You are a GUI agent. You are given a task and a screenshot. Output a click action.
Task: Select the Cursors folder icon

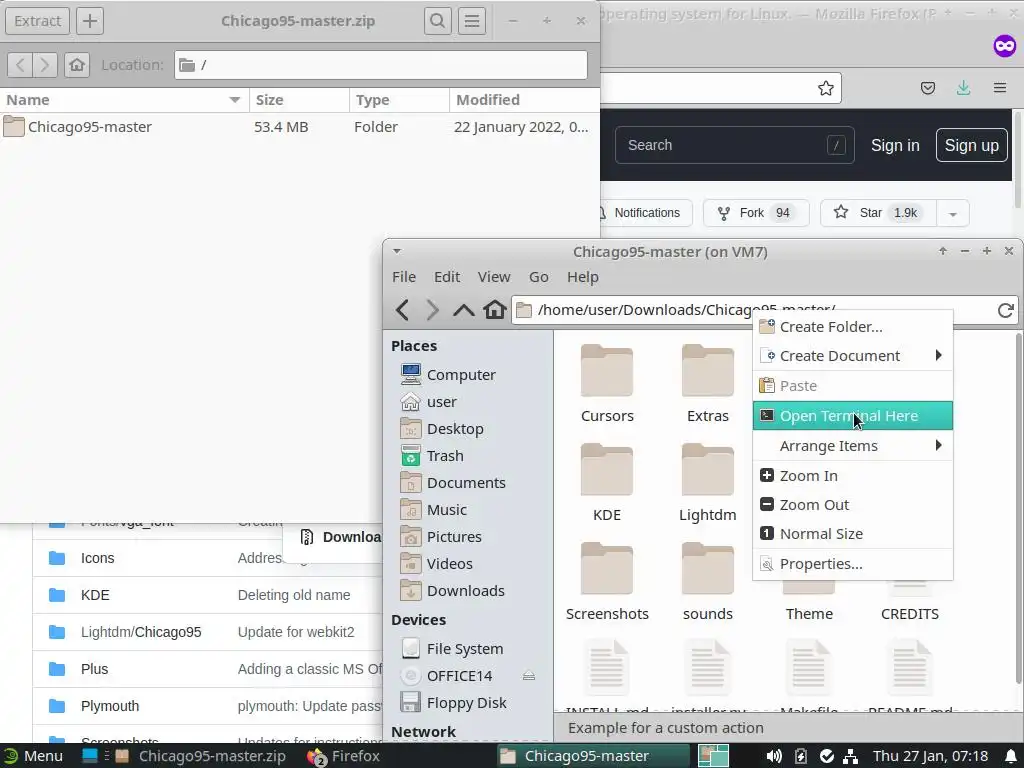(x=607, y=371)
